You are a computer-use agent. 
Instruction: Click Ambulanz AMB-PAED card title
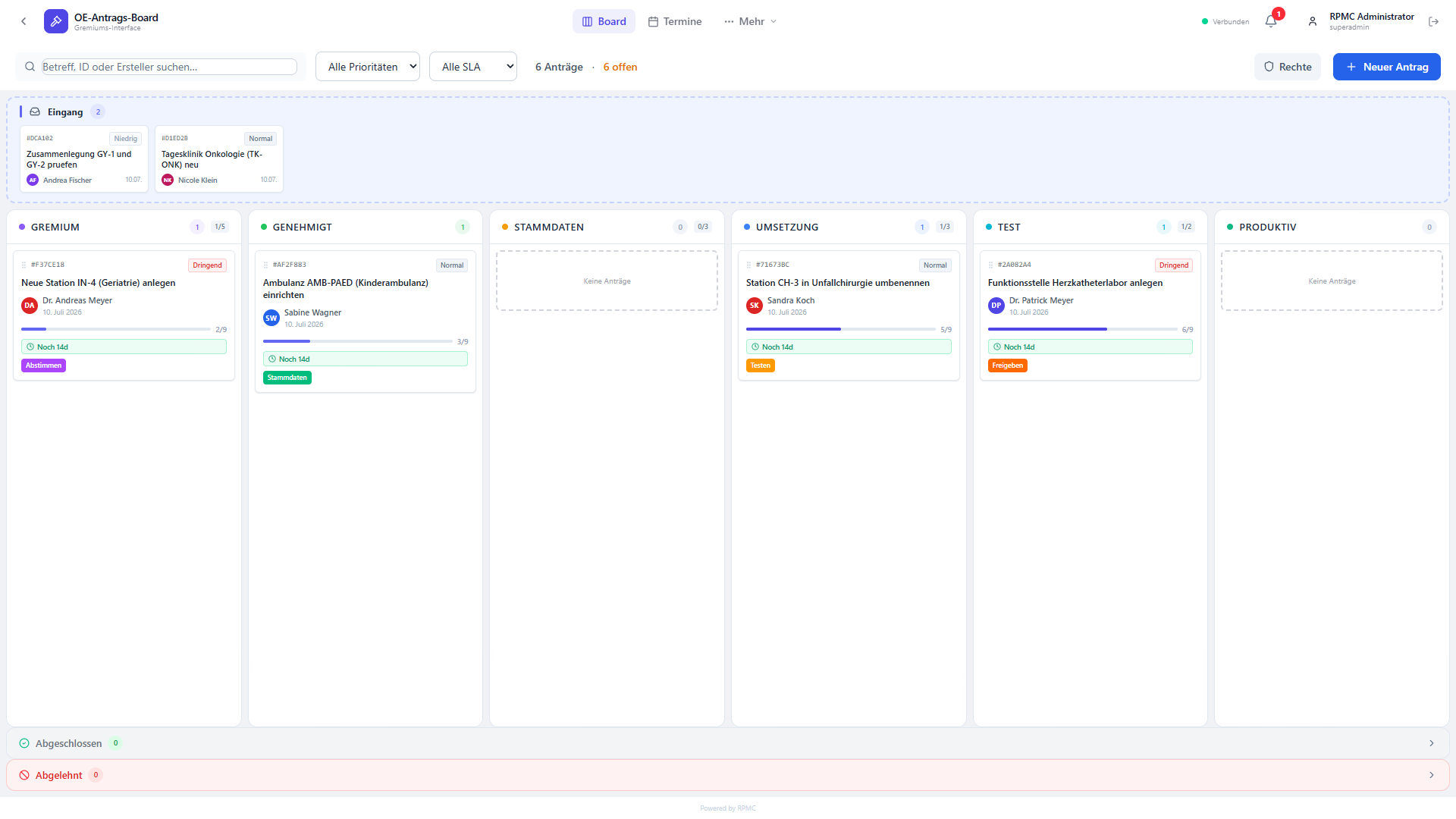346,289
